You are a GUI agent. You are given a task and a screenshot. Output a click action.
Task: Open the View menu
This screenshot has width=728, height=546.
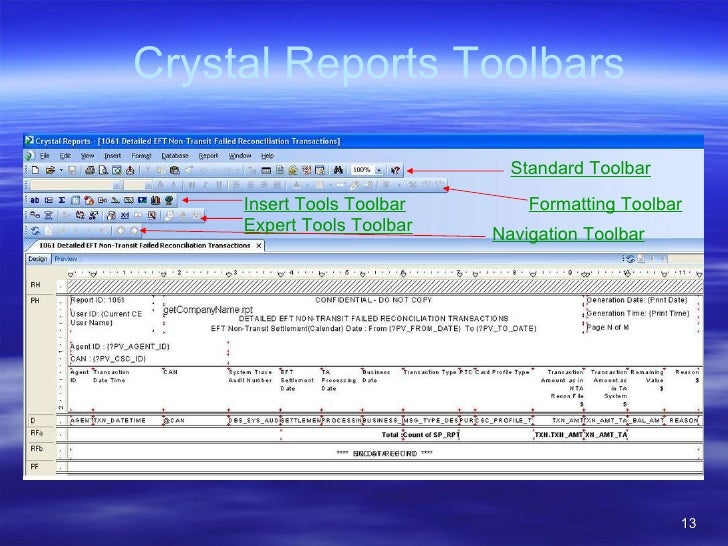(87, 156)
